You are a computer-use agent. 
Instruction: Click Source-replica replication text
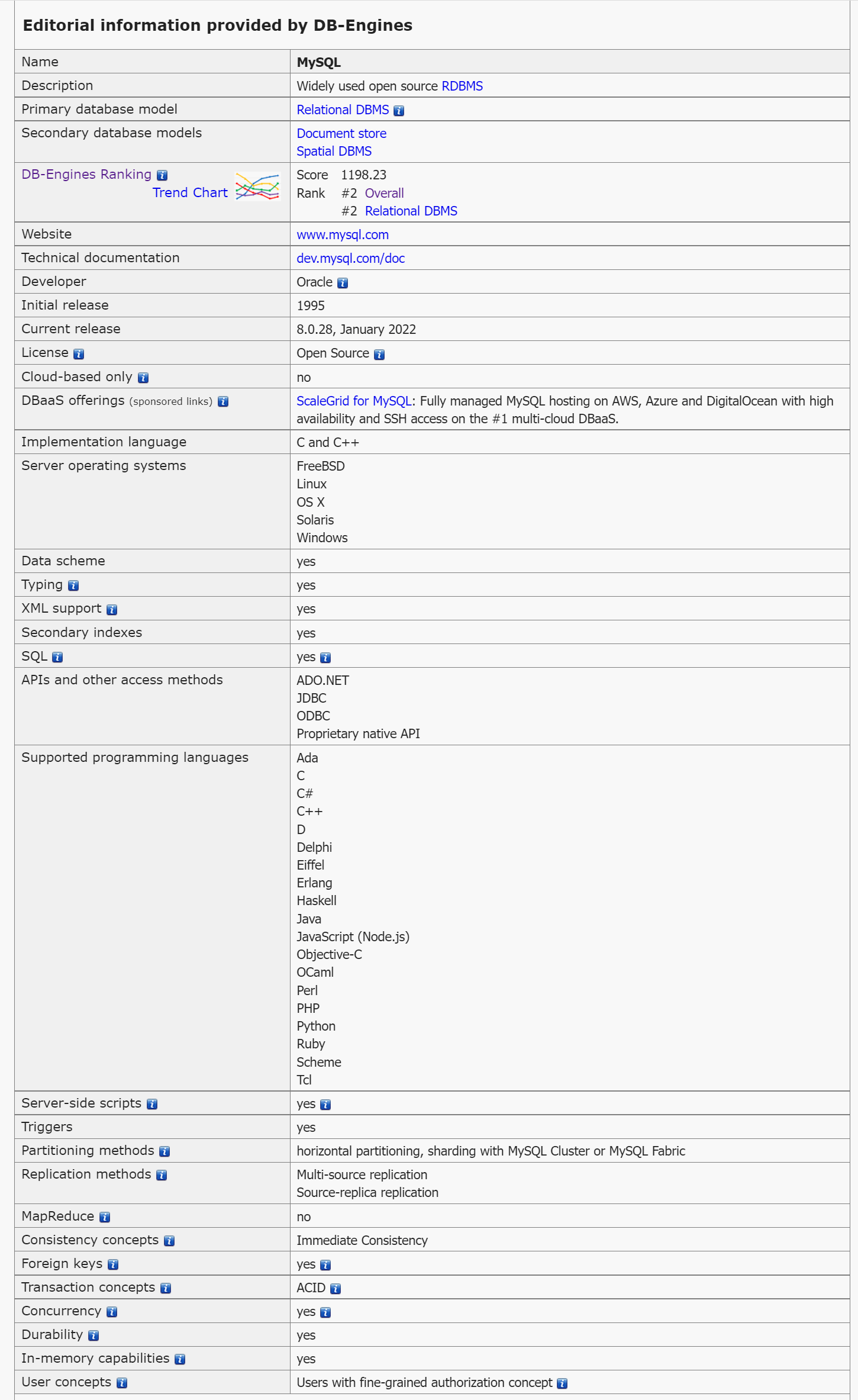point(367,1192)
